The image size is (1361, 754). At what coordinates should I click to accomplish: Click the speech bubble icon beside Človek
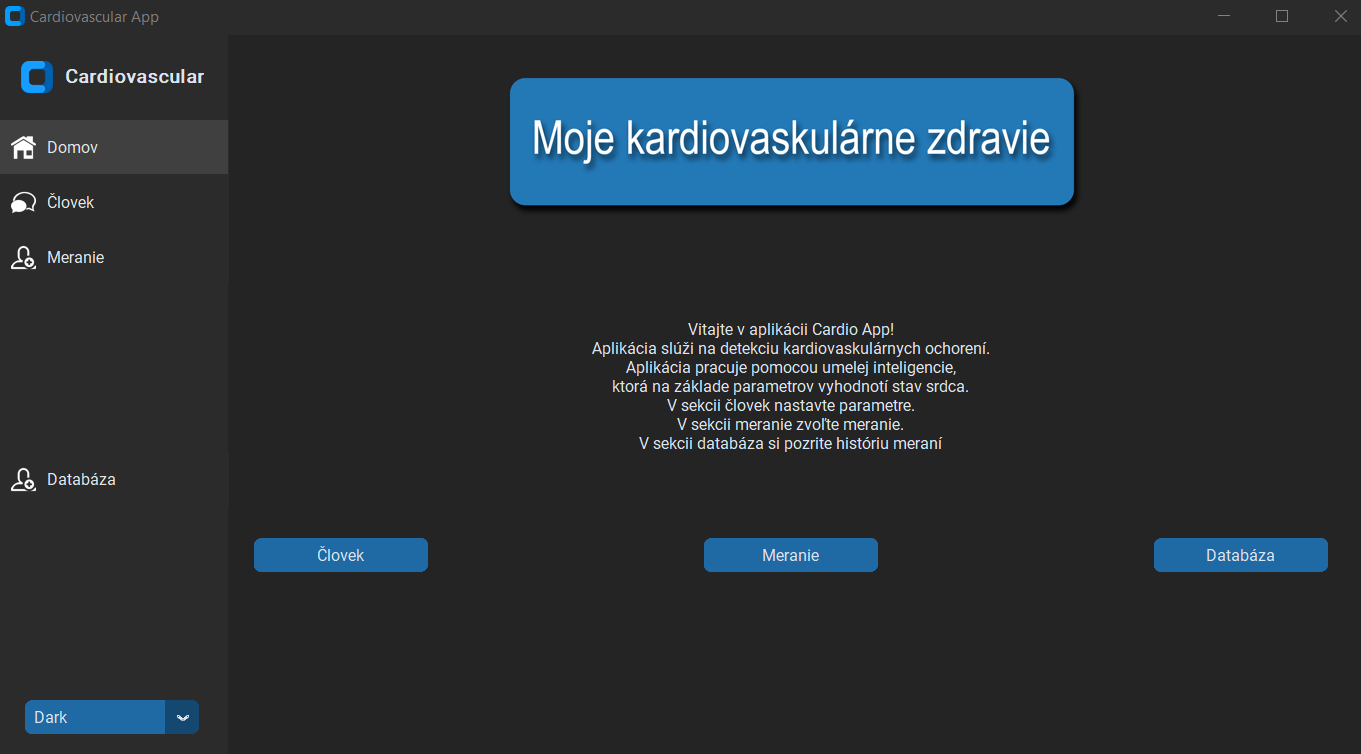[x=23, y=203]
